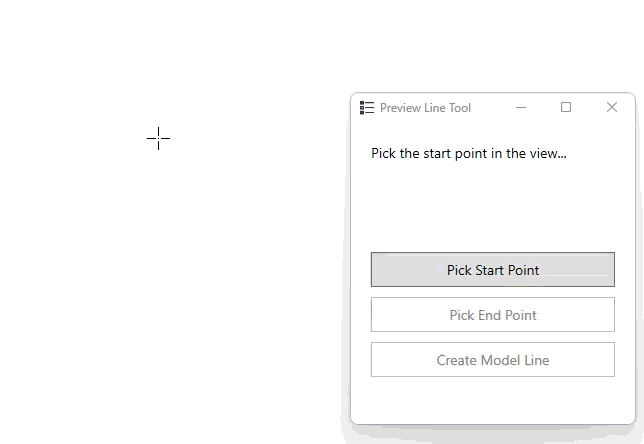
Task: Click blank dialog area above Pick Start Point
Action: [492, 210]
